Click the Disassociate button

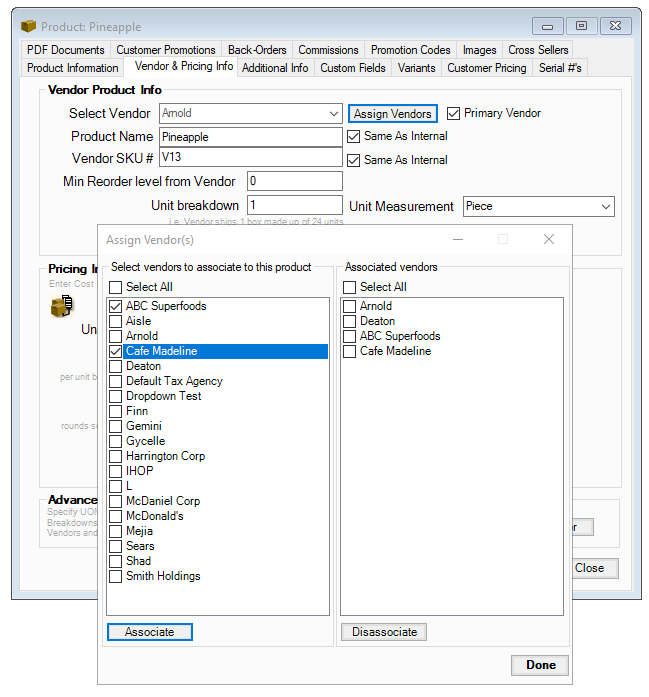[384, 632]
